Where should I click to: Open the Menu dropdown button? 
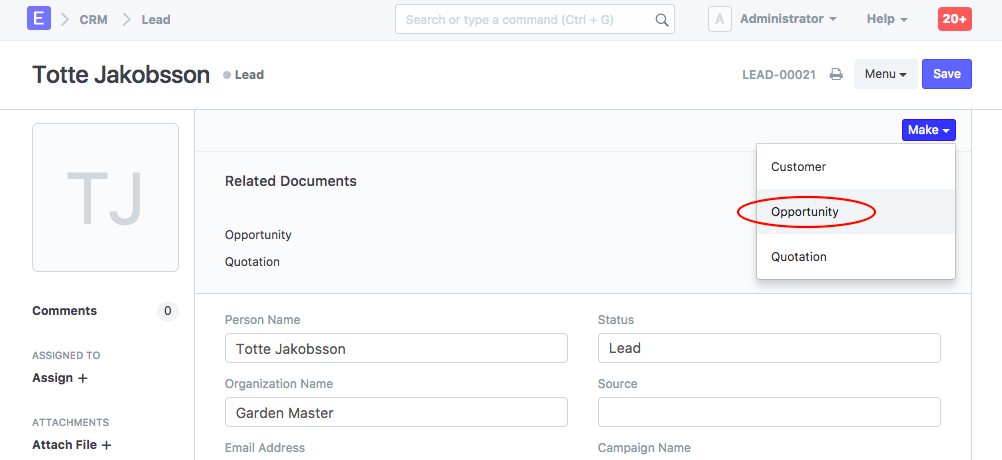[885, 75]
